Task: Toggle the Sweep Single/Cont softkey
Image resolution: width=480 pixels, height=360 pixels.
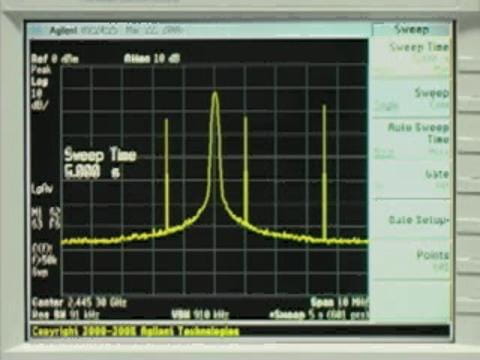Action: point(411,98)
